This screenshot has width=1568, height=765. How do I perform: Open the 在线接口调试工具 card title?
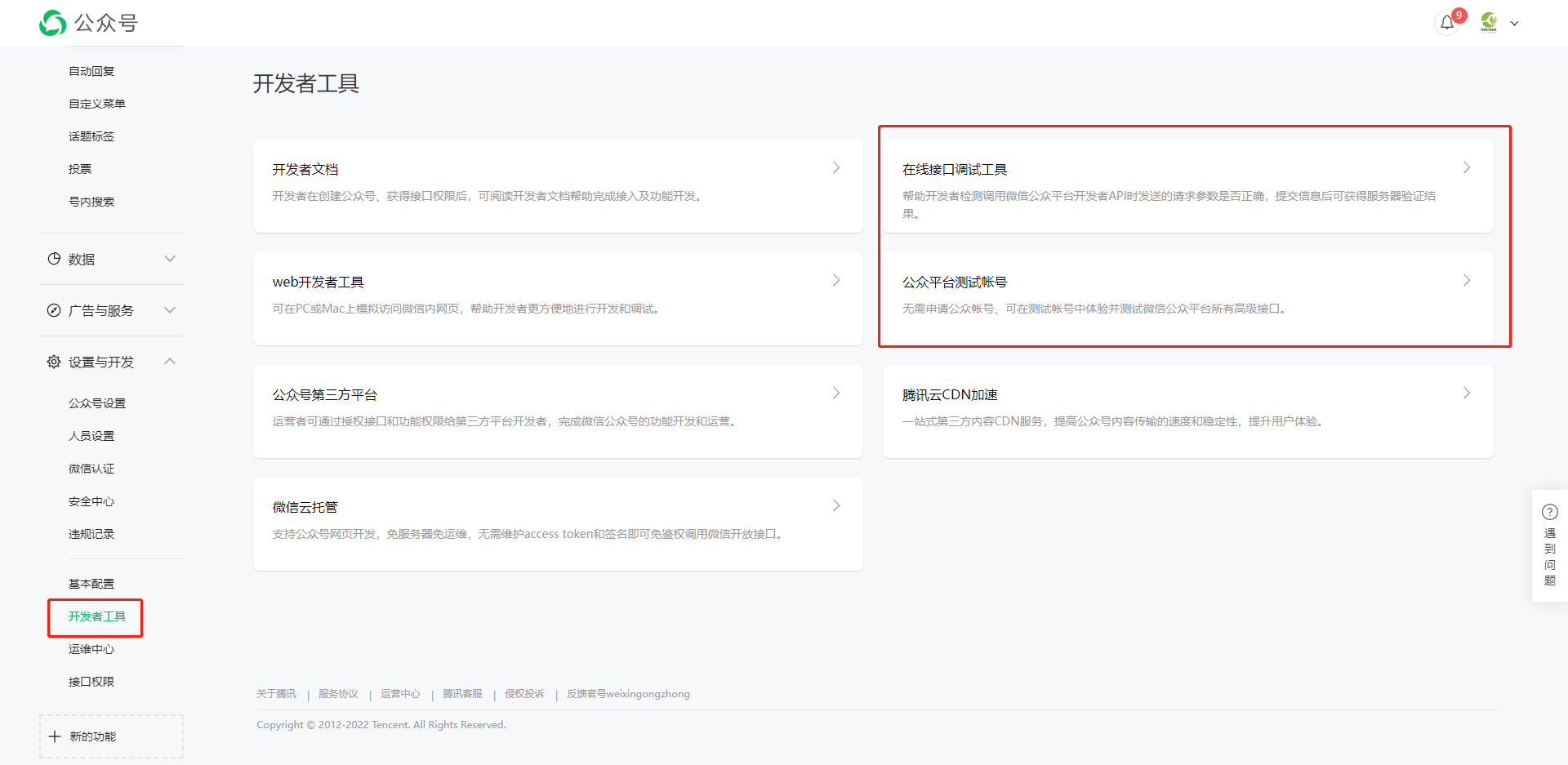coord(955,169)
